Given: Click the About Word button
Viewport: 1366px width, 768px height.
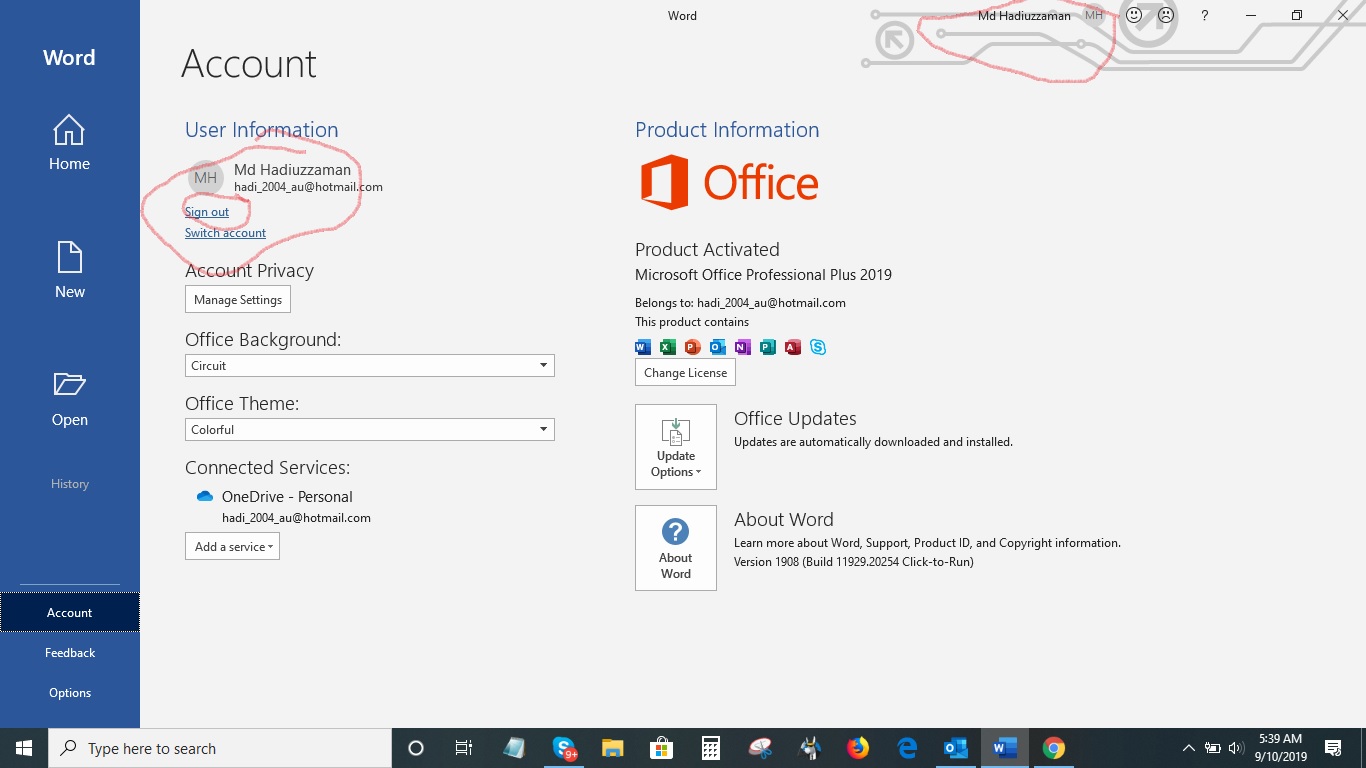Looking at the screenshot, I should [x=676, y=548].
